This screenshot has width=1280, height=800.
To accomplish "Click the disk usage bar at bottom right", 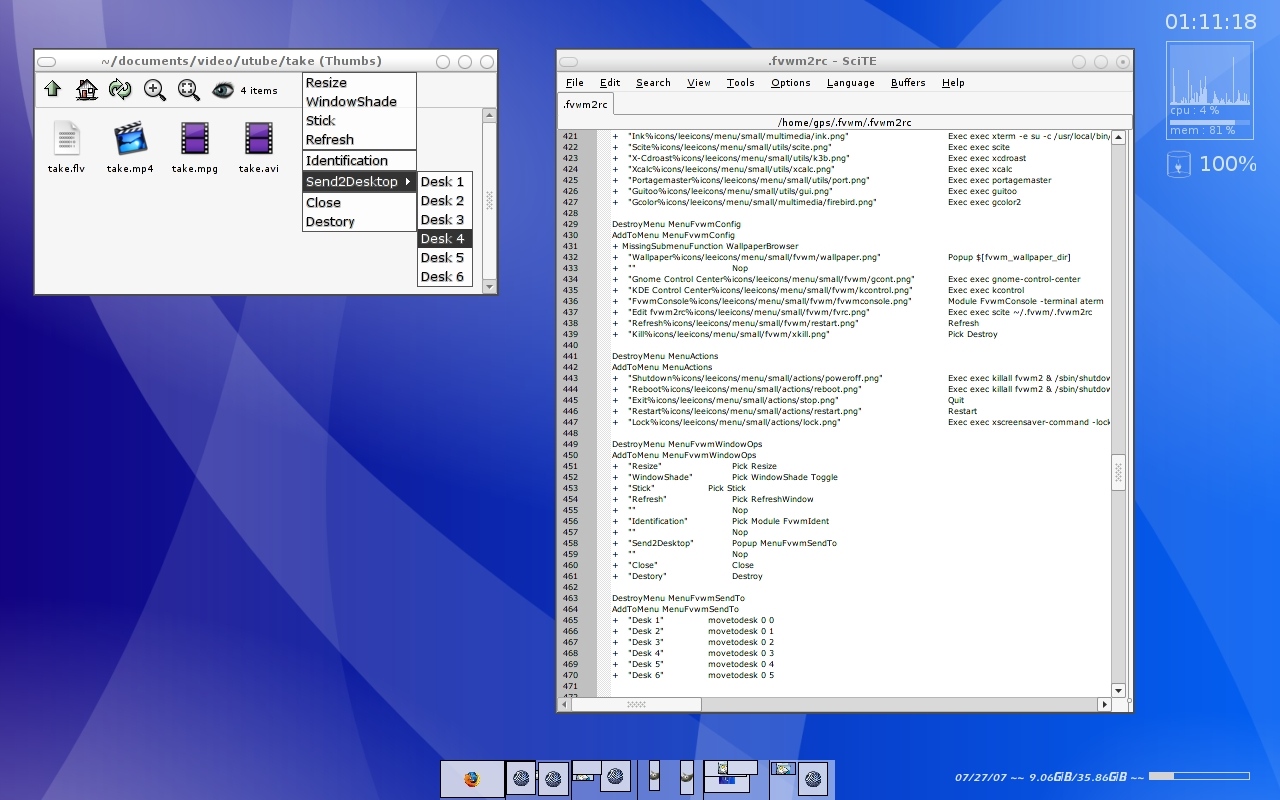I will coord(1199,776).
